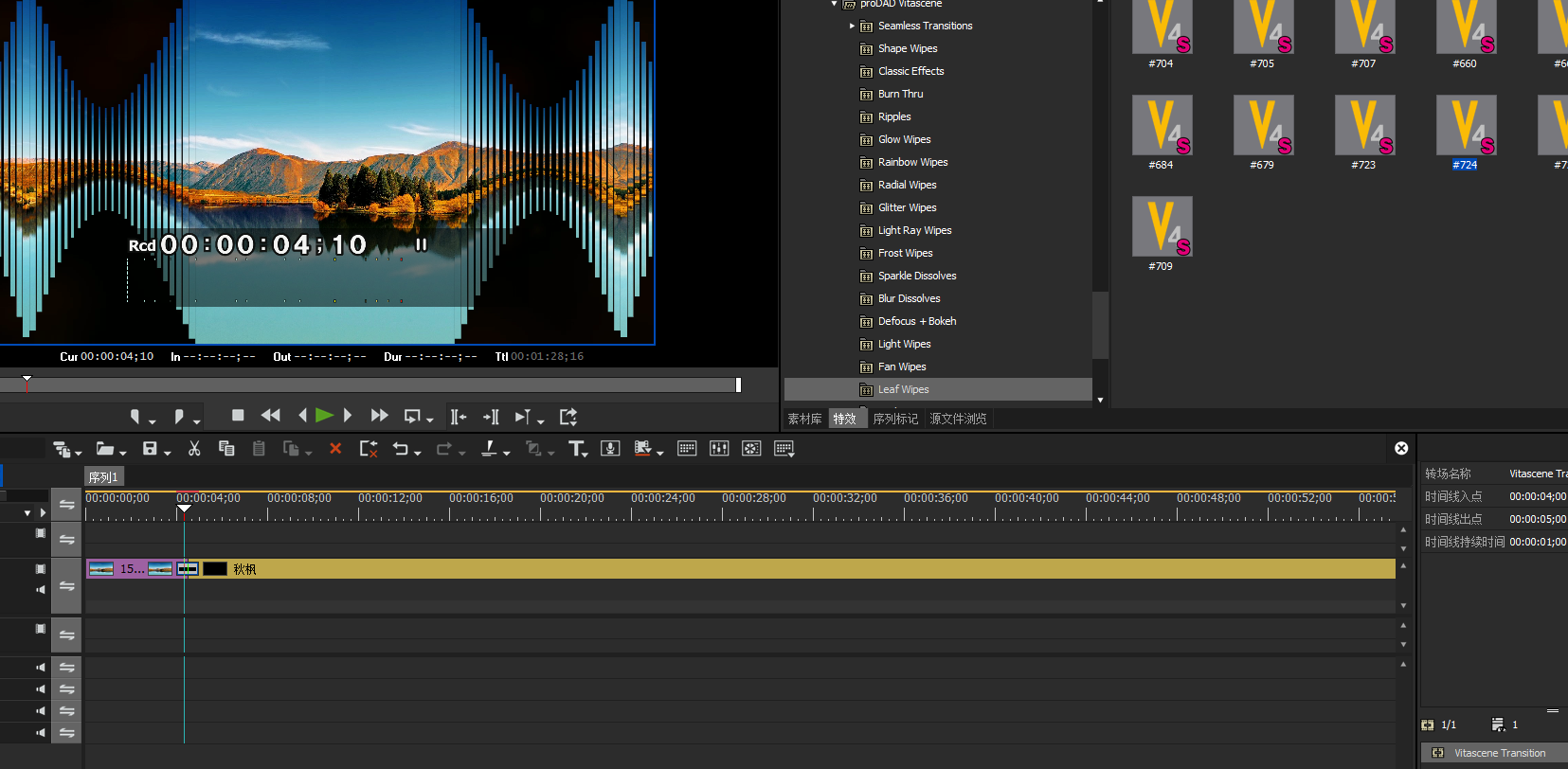Screen dimensions: 1568x769
Task: Click the effects tree scrollbar thumb
Action: [1100, 324]
